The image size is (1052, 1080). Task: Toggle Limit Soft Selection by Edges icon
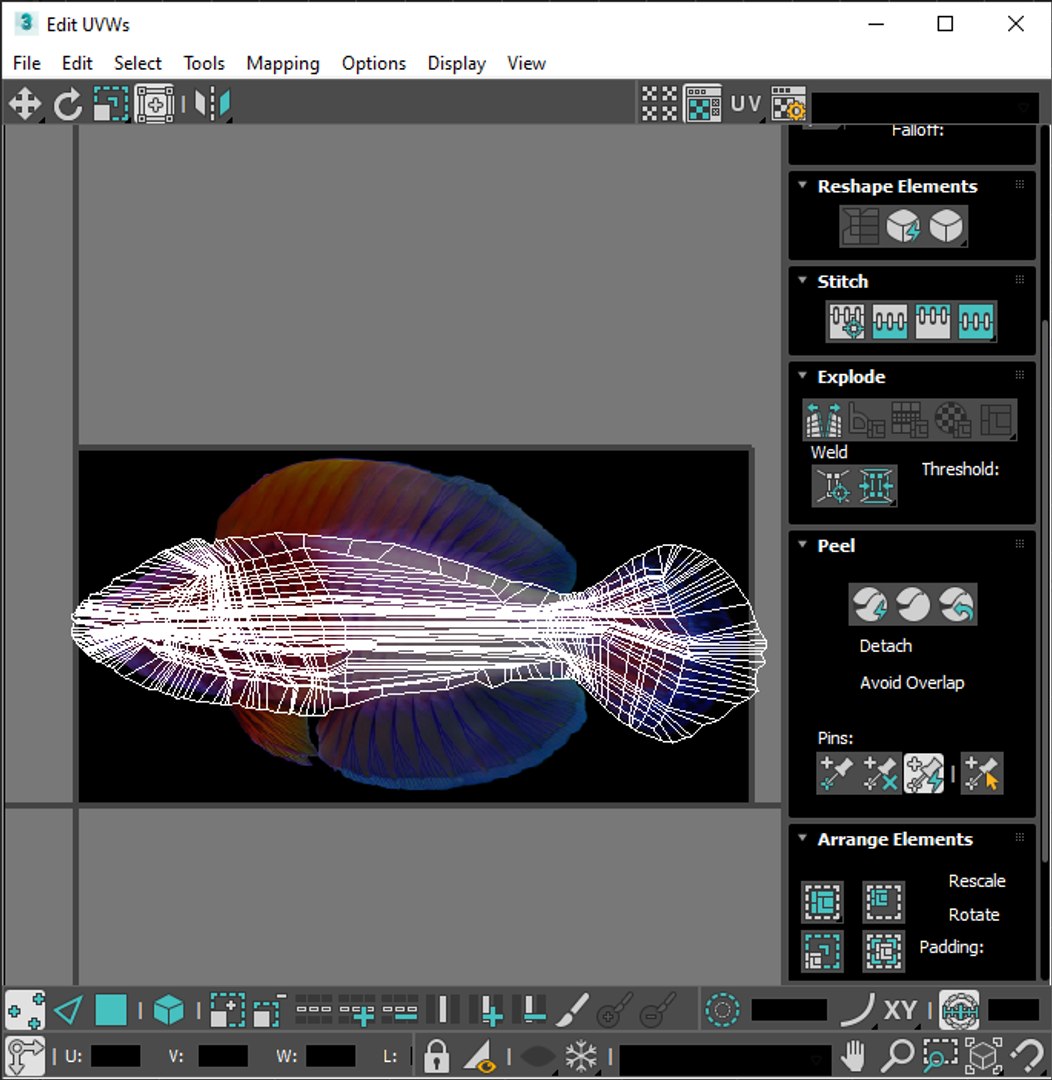tap(958, 1010)
